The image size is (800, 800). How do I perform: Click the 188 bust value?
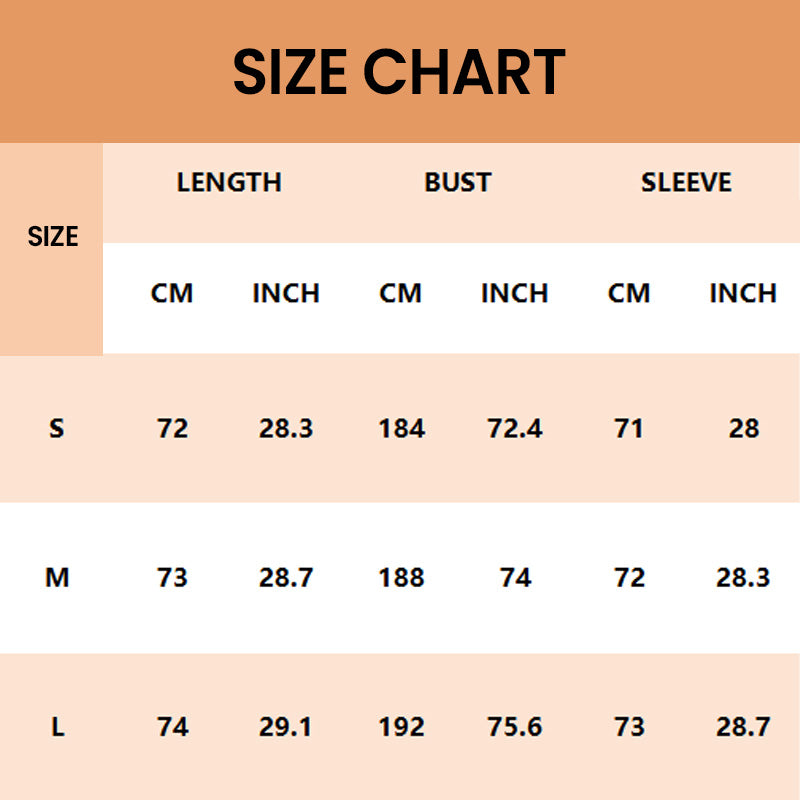401,577
